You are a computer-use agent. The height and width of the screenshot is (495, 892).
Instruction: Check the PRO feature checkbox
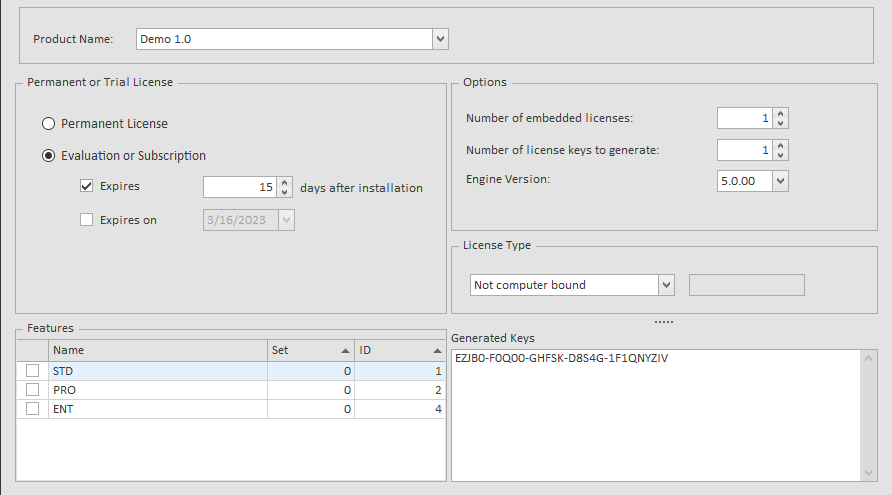[x=33, y=390]
